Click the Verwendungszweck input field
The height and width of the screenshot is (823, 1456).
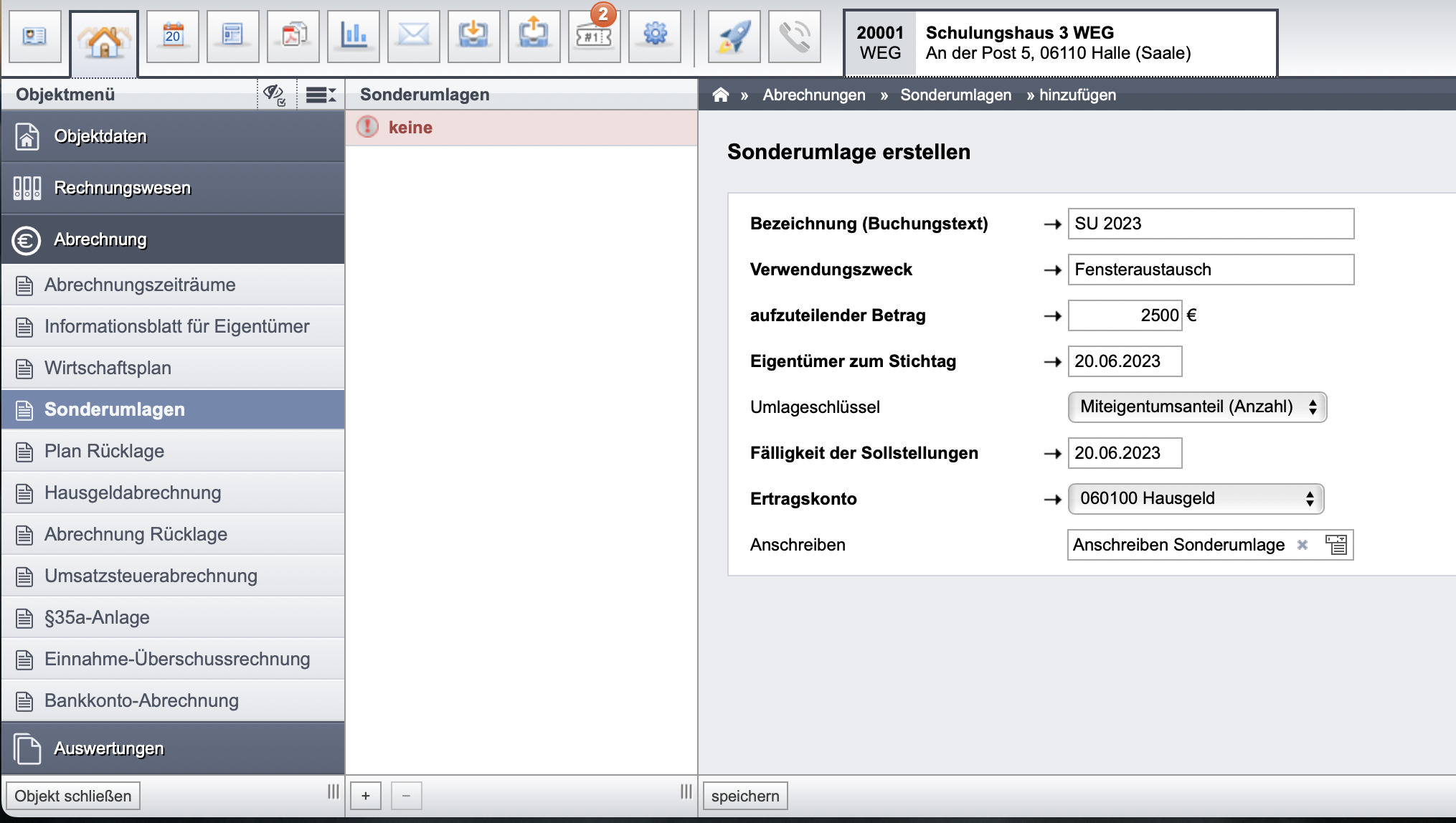1211,270
